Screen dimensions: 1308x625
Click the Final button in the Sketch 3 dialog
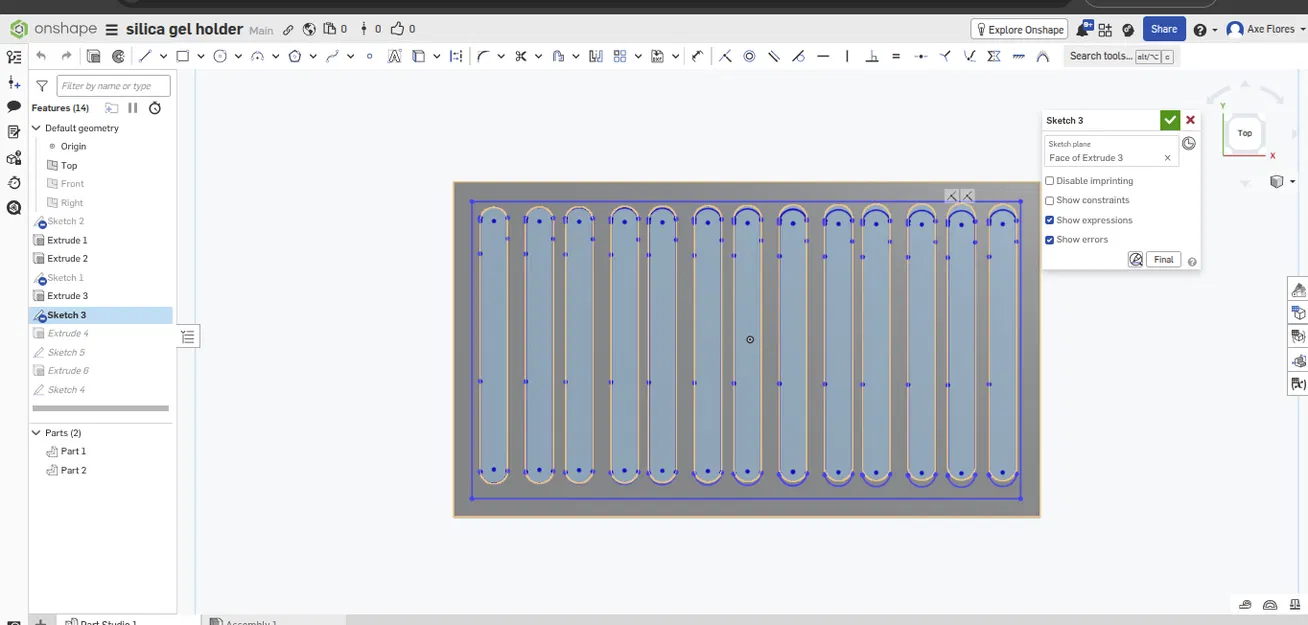1163,260
